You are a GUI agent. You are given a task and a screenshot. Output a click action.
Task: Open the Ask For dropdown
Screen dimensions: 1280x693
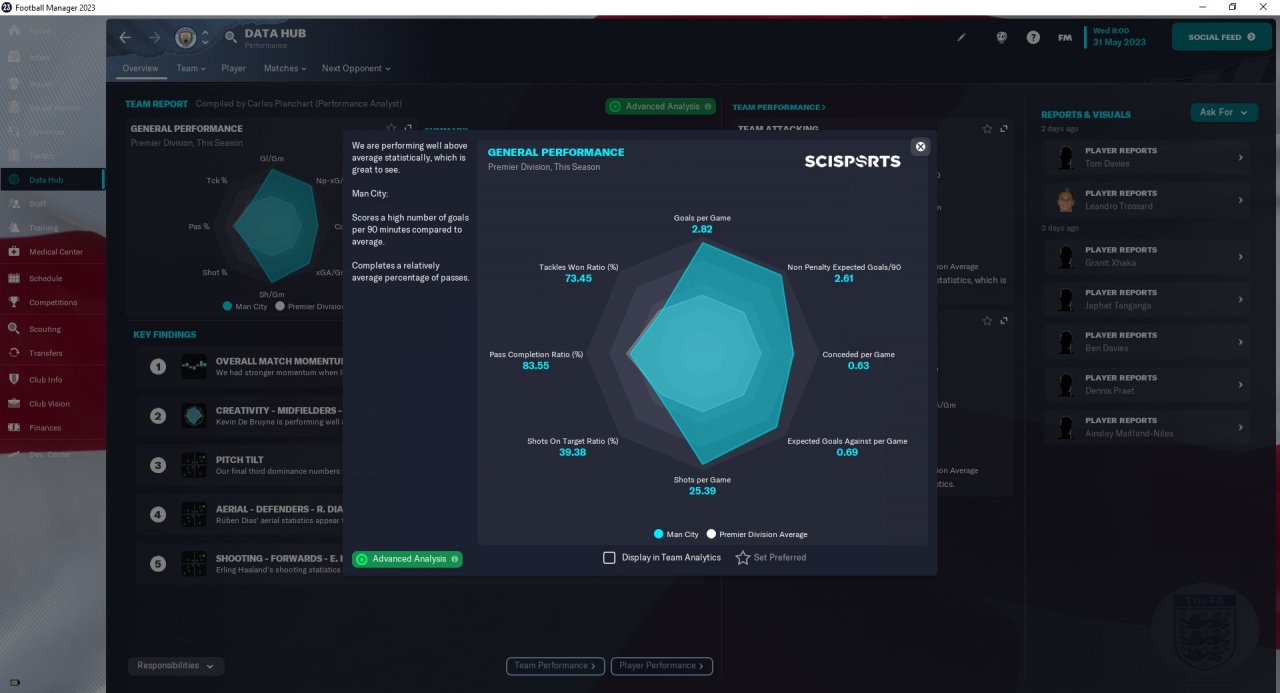1224,112
